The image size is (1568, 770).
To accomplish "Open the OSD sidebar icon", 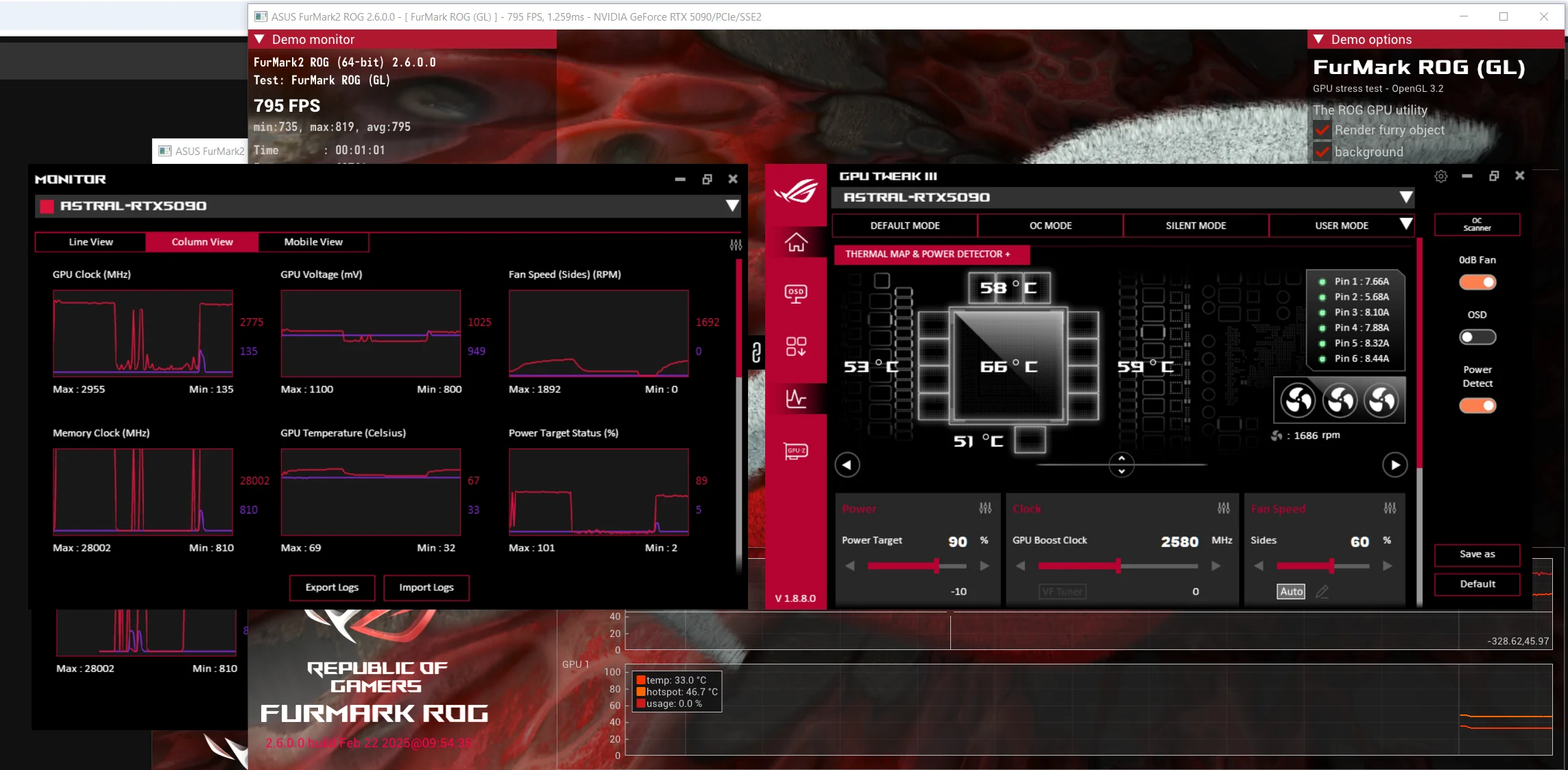I will click(x=796, y=293).
